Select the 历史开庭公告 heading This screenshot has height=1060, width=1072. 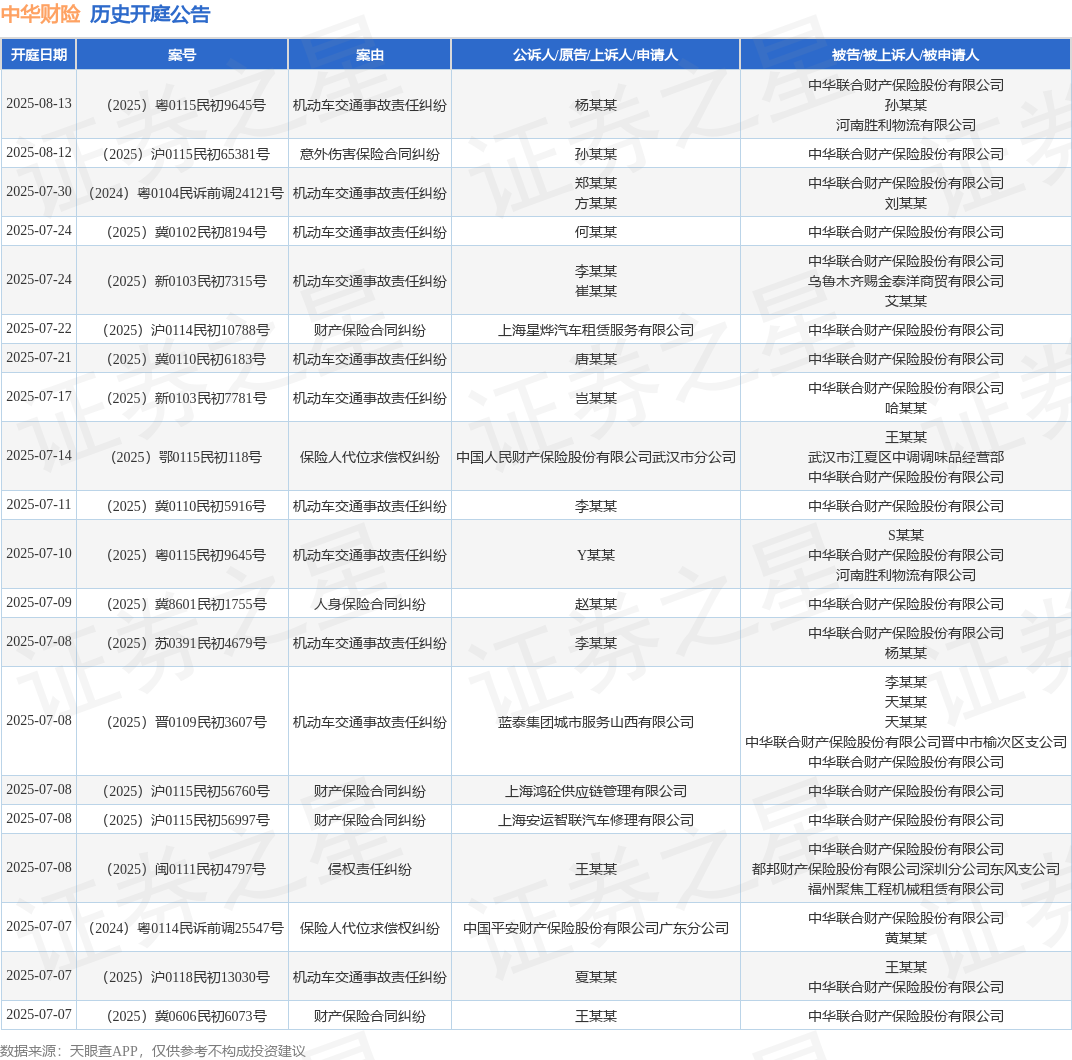pyautogui.click(x=150, y=14)
